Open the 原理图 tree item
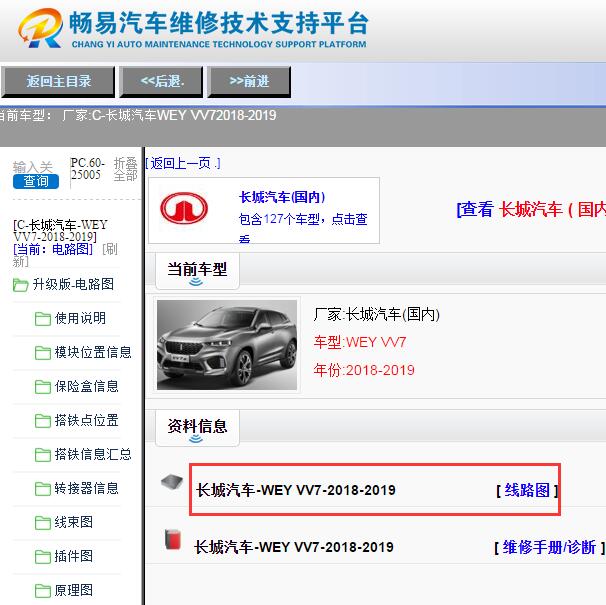 coord(73,591)
